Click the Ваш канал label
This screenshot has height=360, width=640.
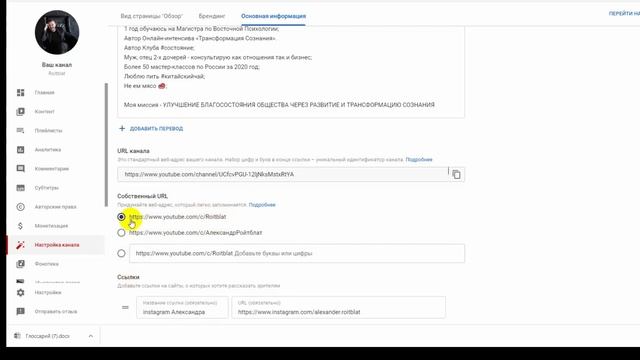(57, 65)
